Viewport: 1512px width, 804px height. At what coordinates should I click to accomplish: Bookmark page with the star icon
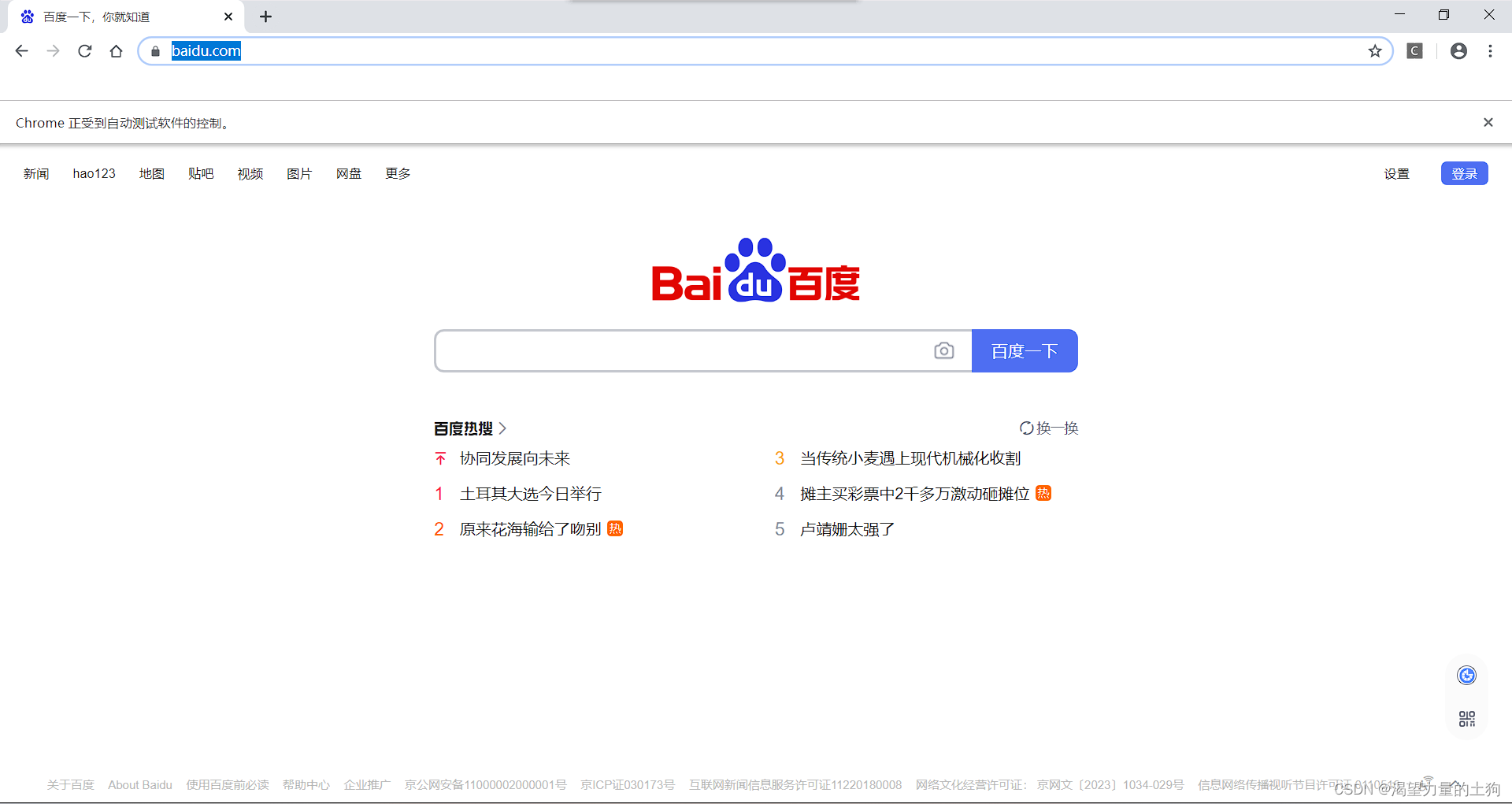[1375, 51]
